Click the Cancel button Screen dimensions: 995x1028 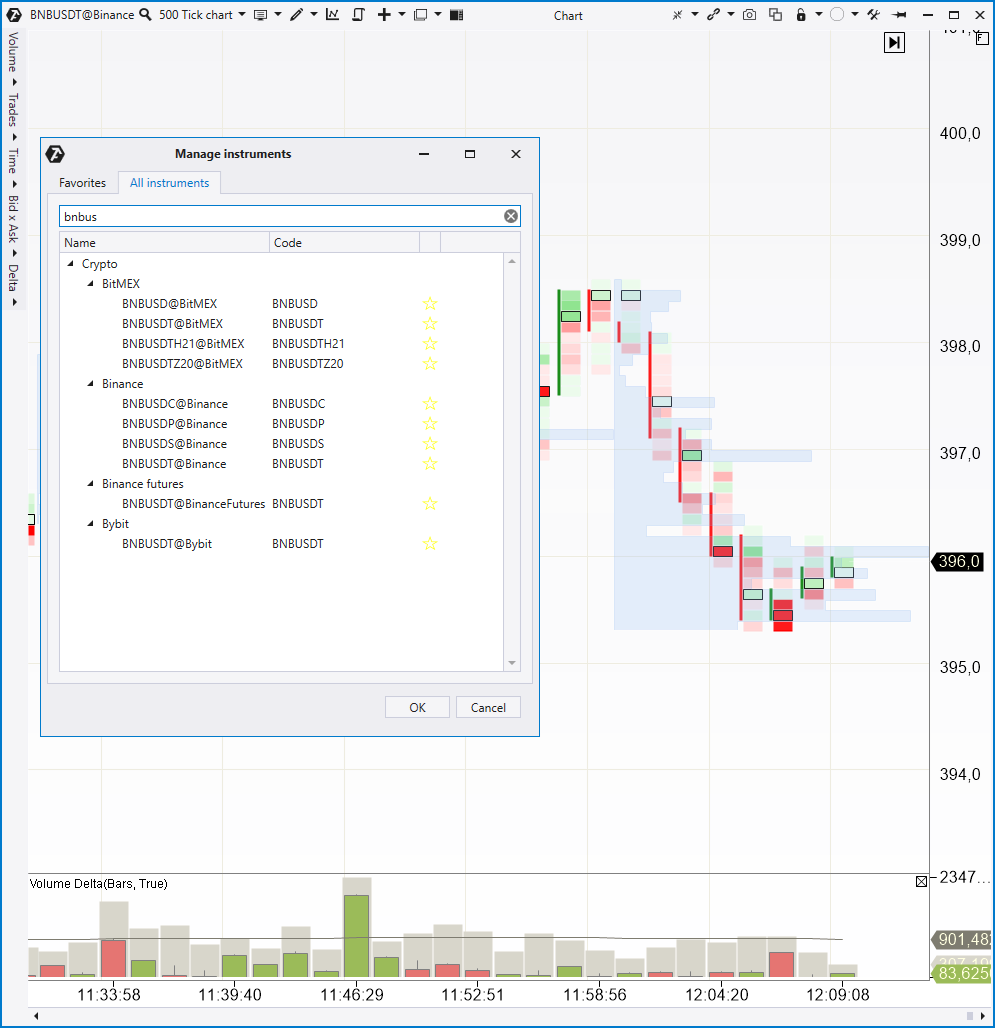click(488, 707)
